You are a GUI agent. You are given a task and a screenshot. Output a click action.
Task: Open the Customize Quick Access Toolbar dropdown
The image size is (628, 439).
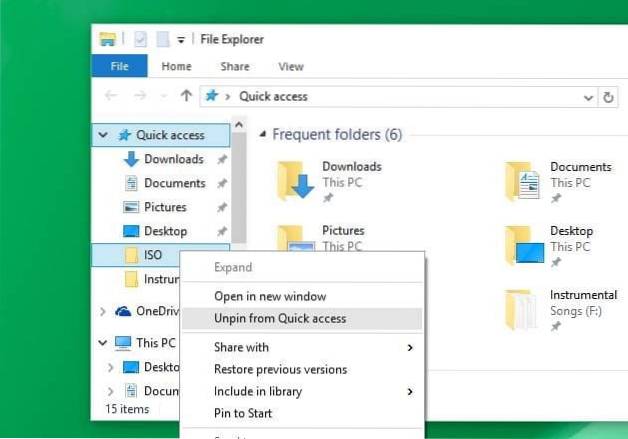click(x=181, y=40)
